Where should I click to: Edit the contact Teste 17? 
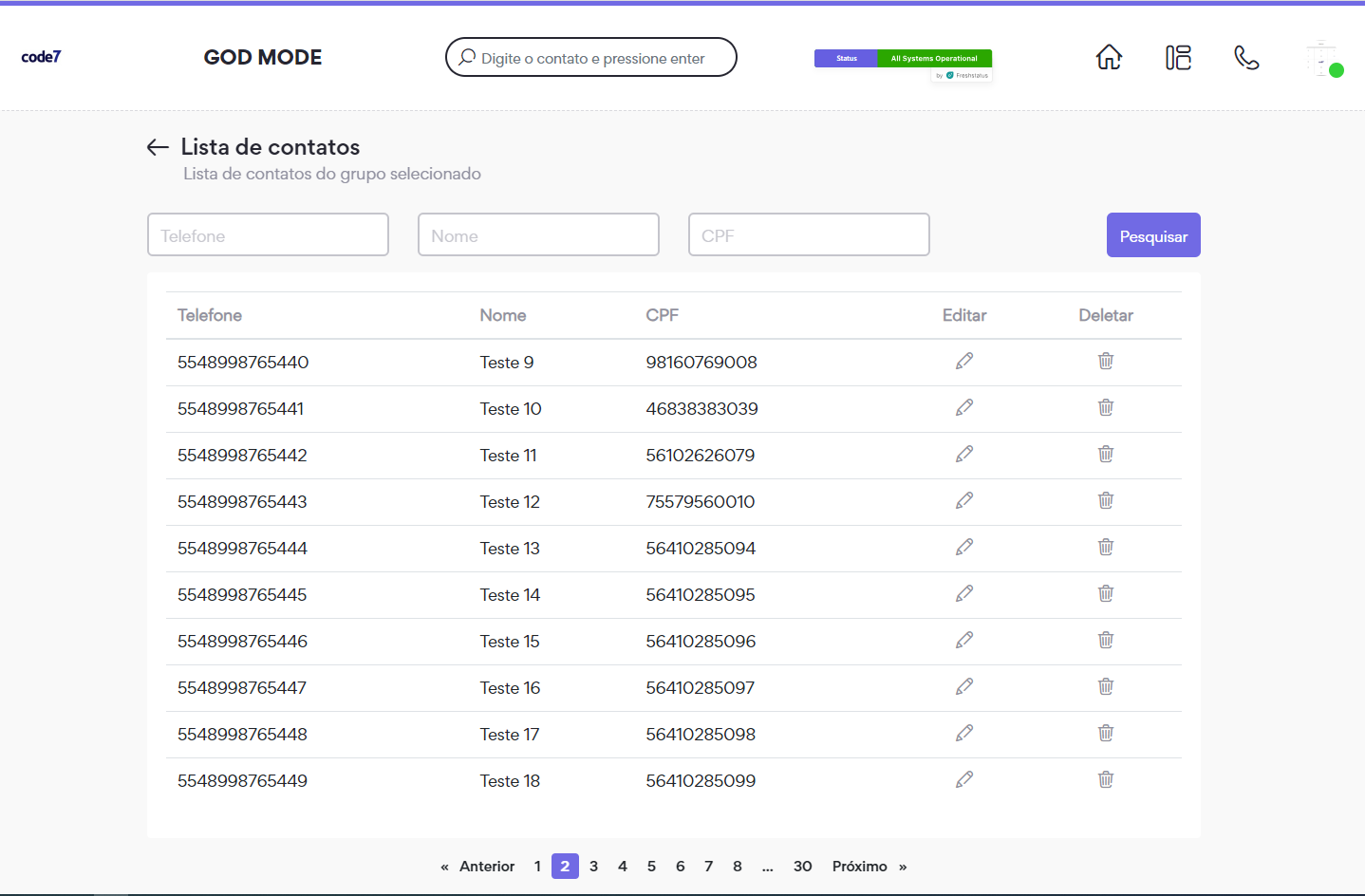point(964,733)
